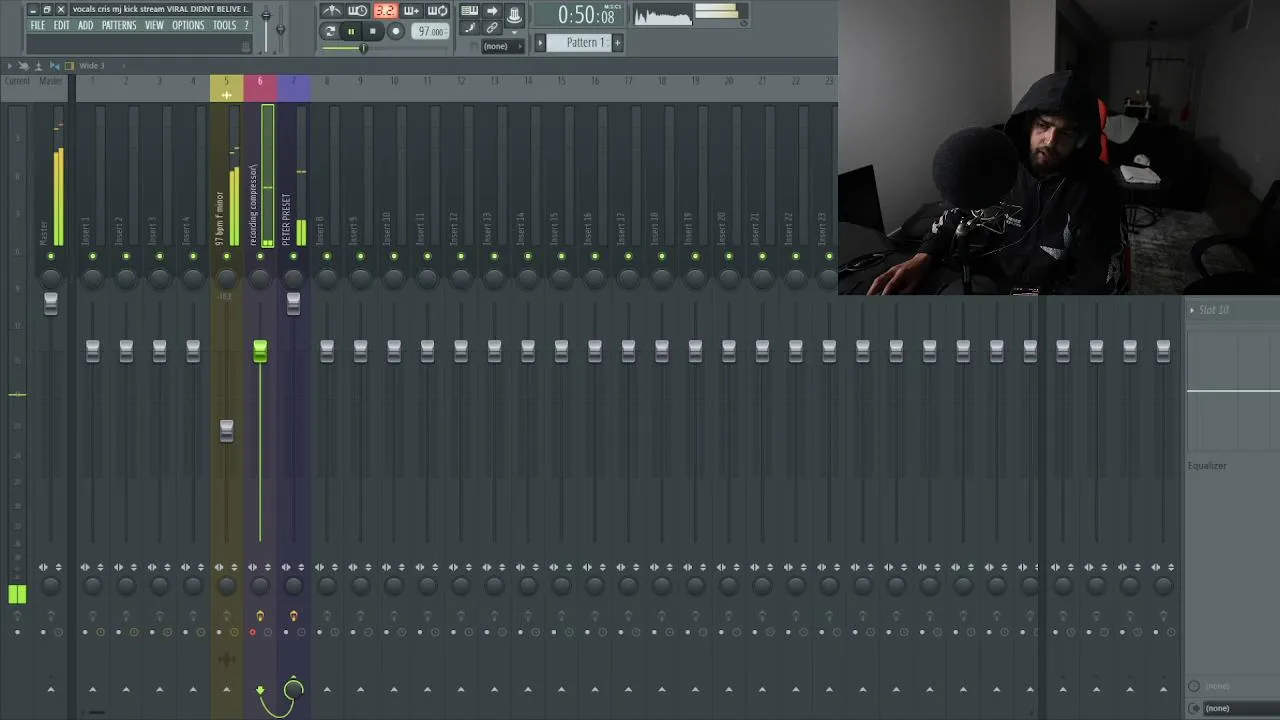Click the send knob on PETER PRESET track
This screenshot has height=720, width=1280.
tap(293, 689)
